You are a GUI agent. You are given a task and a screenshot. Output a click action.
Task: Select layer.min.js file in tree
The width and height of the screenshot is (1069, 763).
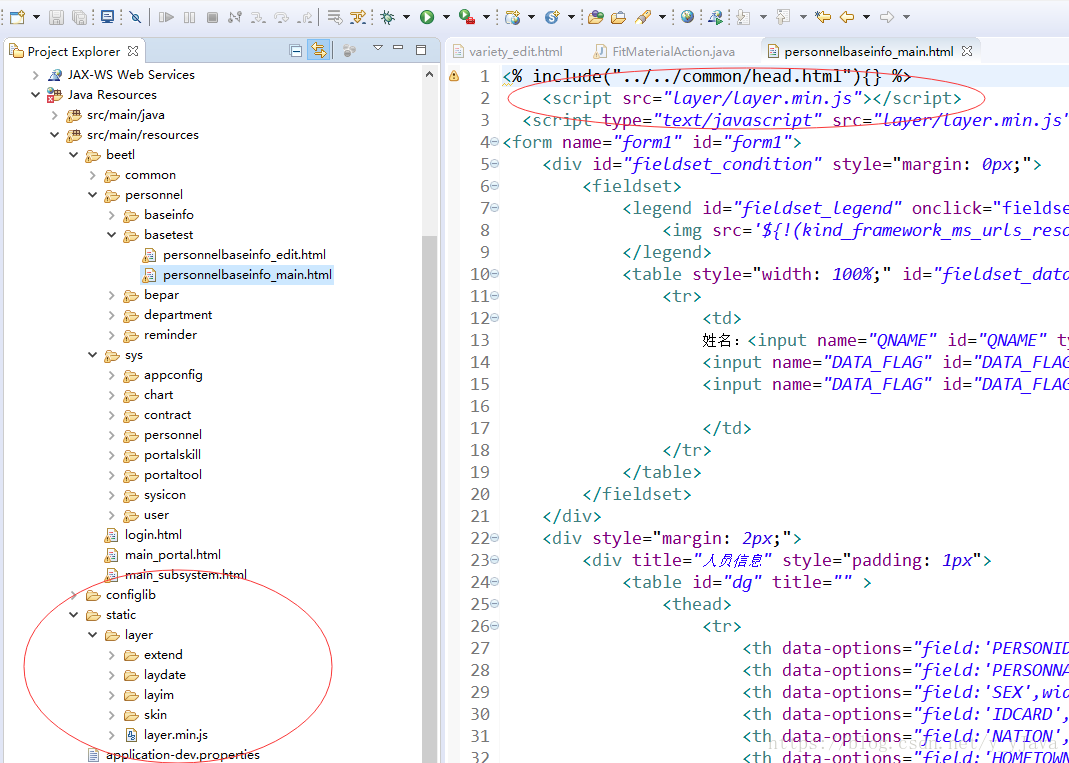pos(166,735)
